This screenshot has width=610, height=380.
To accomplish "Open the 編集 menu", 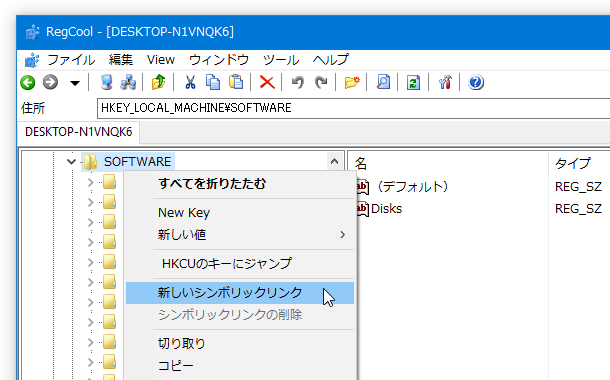I will 121,60.
